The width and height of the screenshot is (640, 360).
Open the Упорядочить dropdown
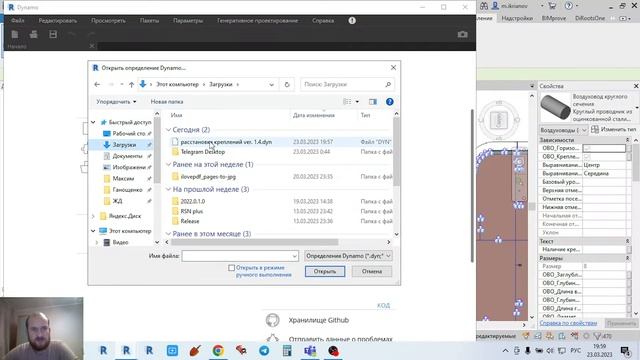click(116, 102)
